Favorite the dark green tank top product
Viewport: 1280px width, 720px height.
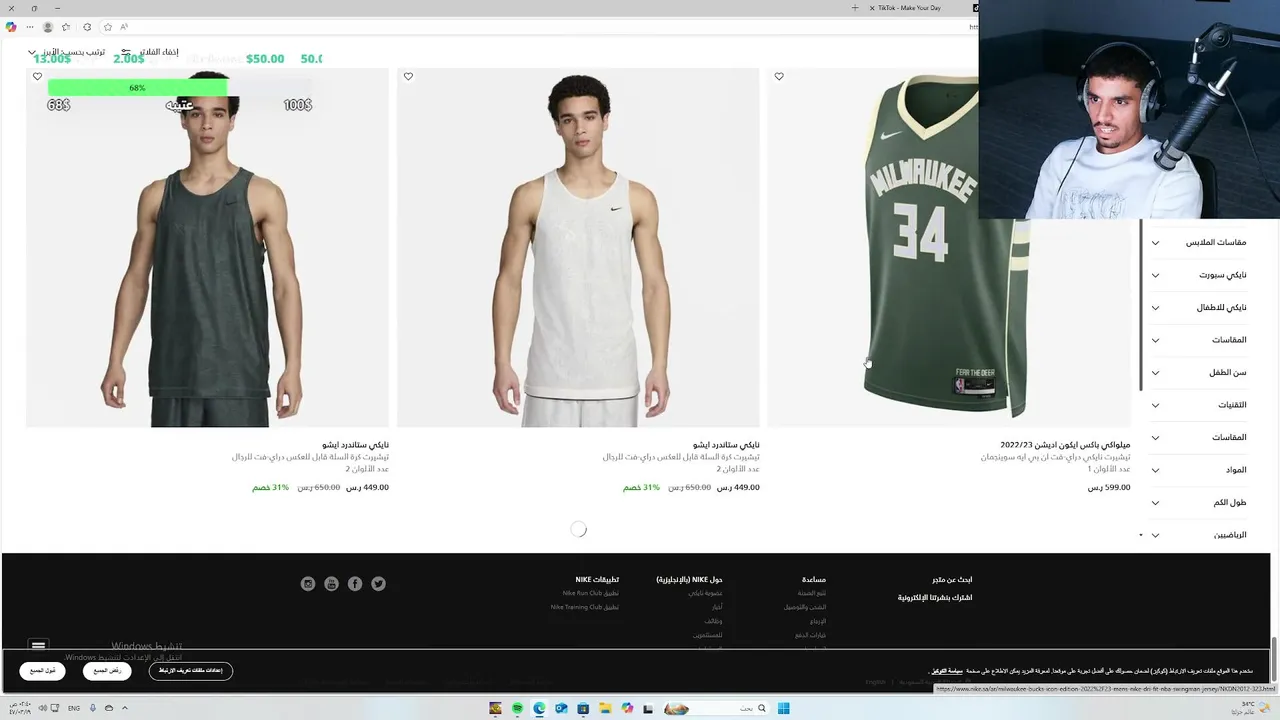coord(38,77)
